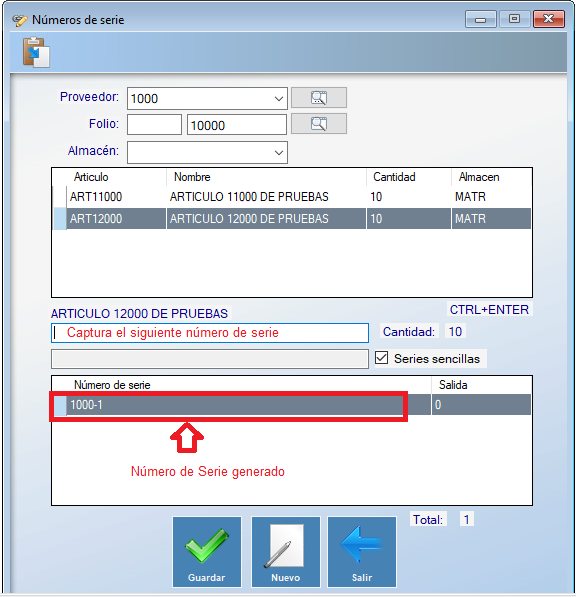Select serial number 1000-1 row

tap(292, 404)
